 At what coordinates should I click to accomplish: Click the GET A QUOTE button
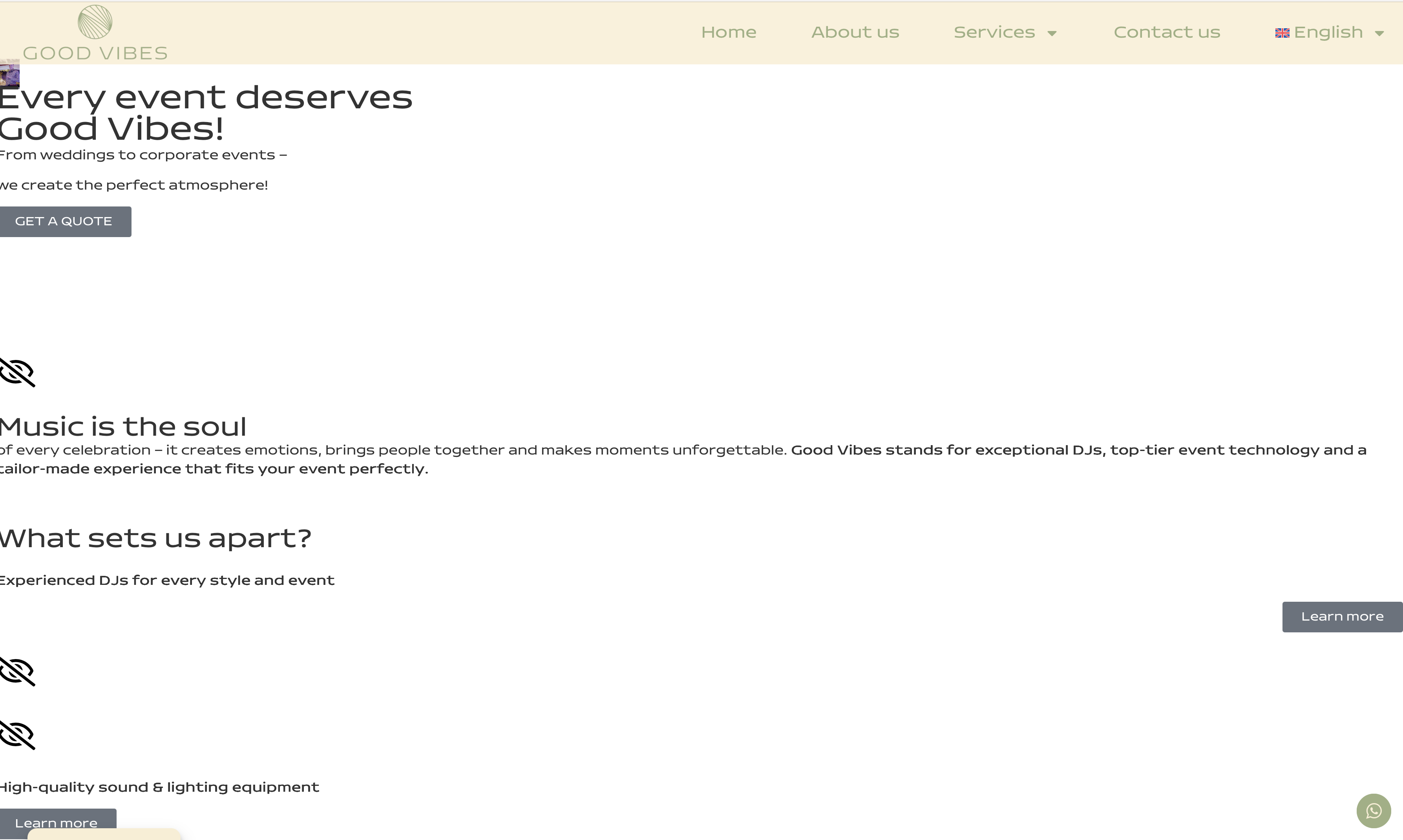(65, 221)
